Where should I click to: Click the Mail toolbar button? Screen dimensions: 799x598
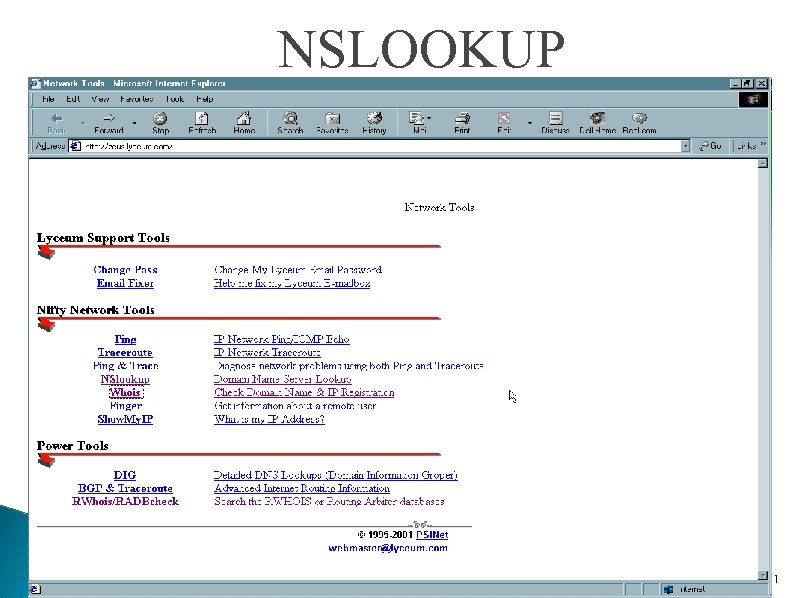tap(419, 123)
